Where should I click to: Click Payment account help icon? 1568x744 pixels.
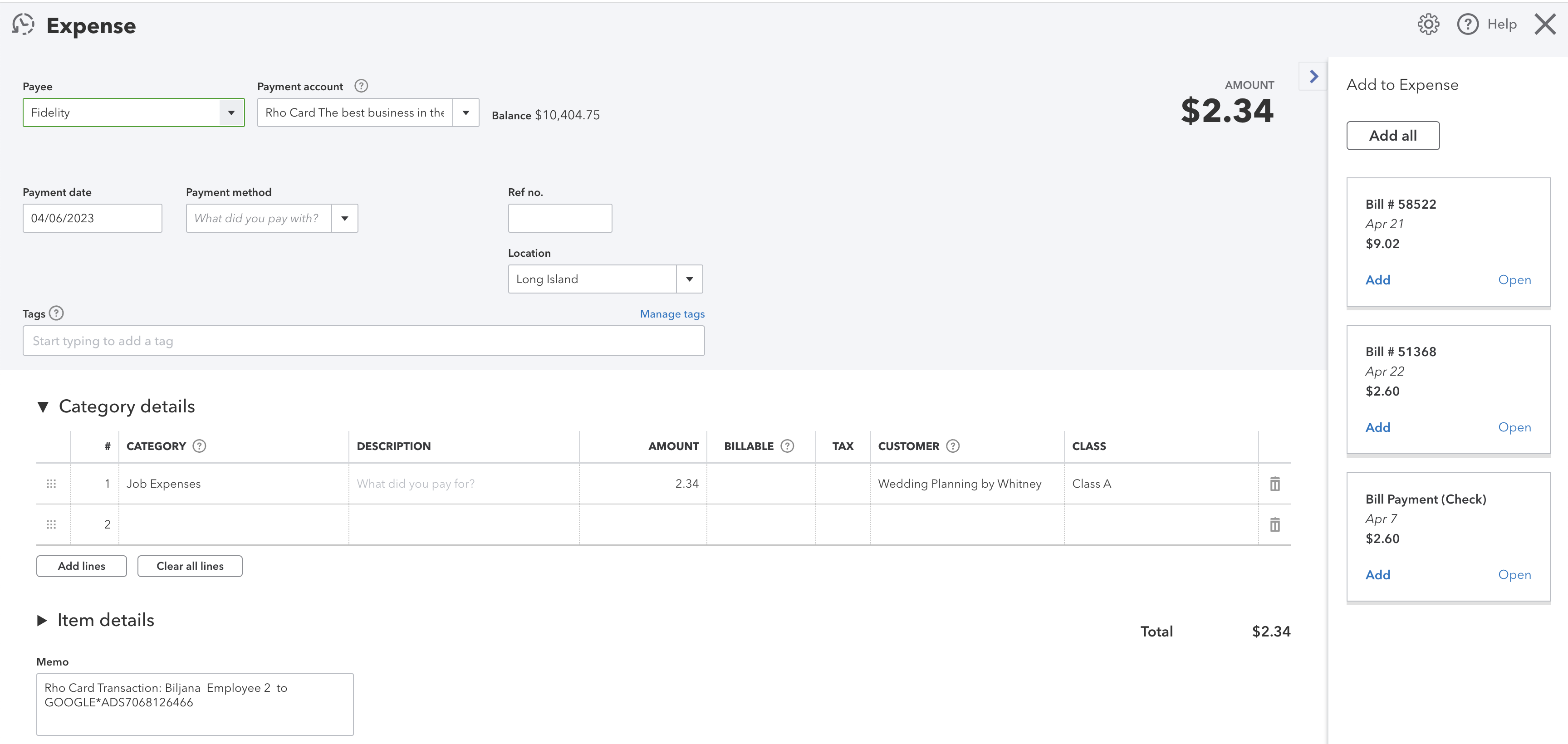click(x=361, y=86)
